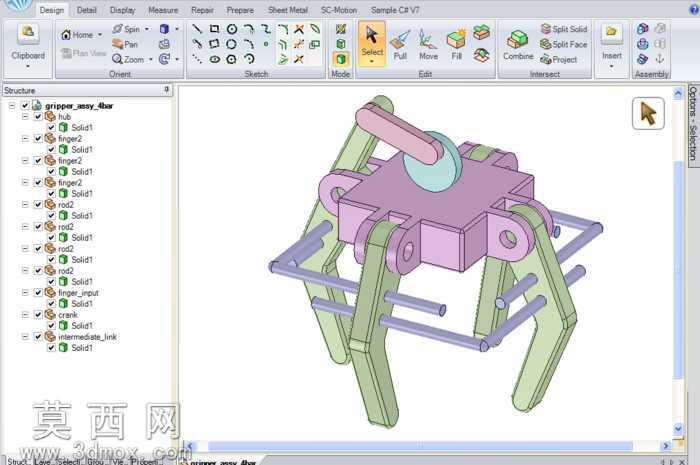
Task: Open the Repair ribbon tab
Action: click(x=202, y=10)
